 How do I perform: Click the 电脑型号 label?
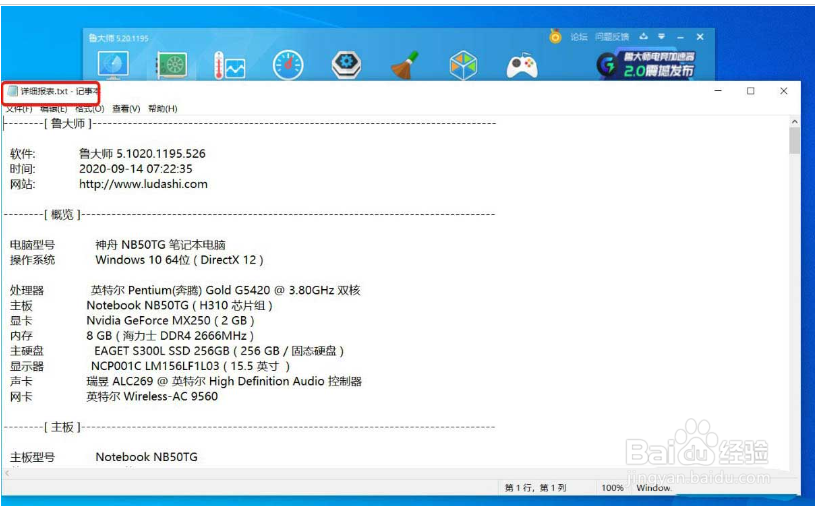click(32, 245)
